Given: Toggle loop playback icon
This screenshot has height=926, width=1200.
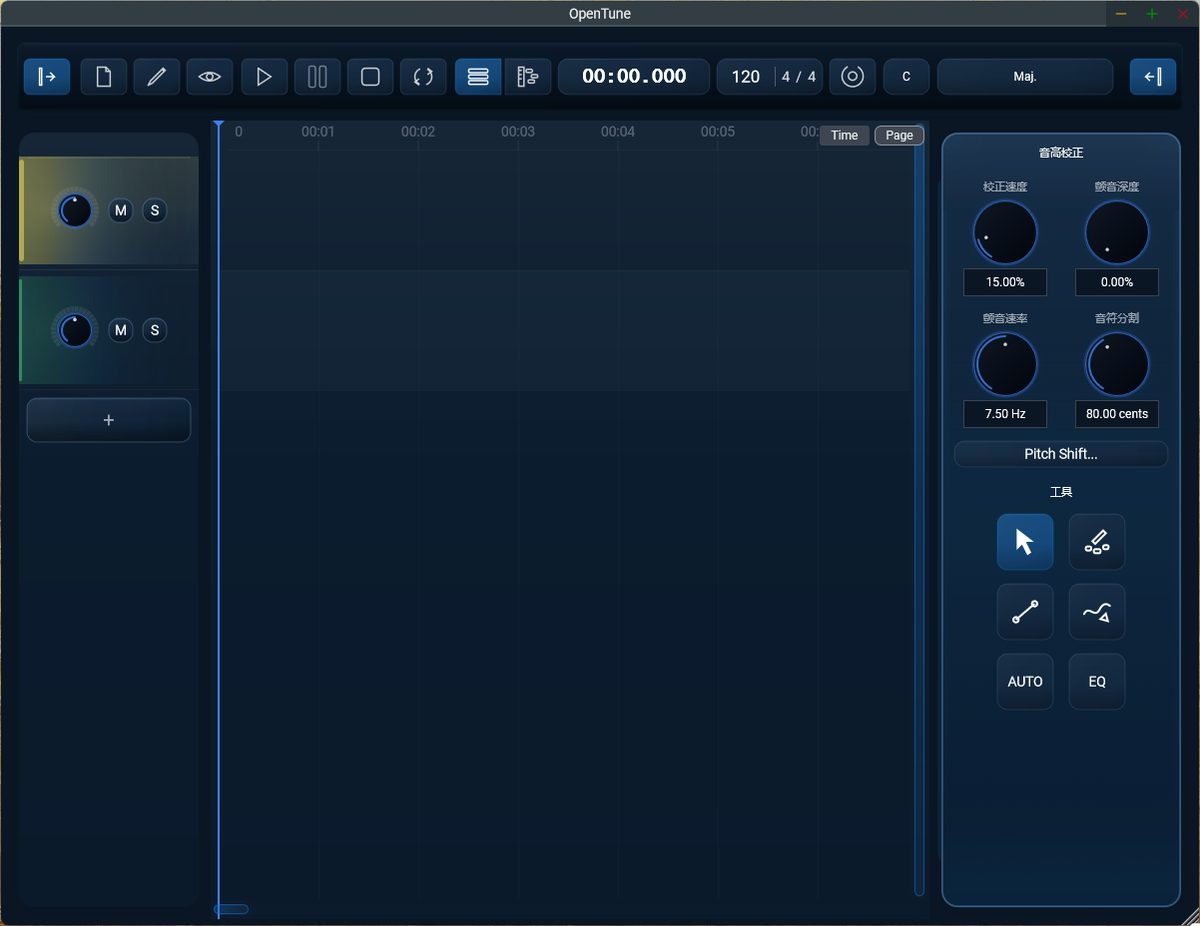Looking at the screenshot, I should coord(423,77).
